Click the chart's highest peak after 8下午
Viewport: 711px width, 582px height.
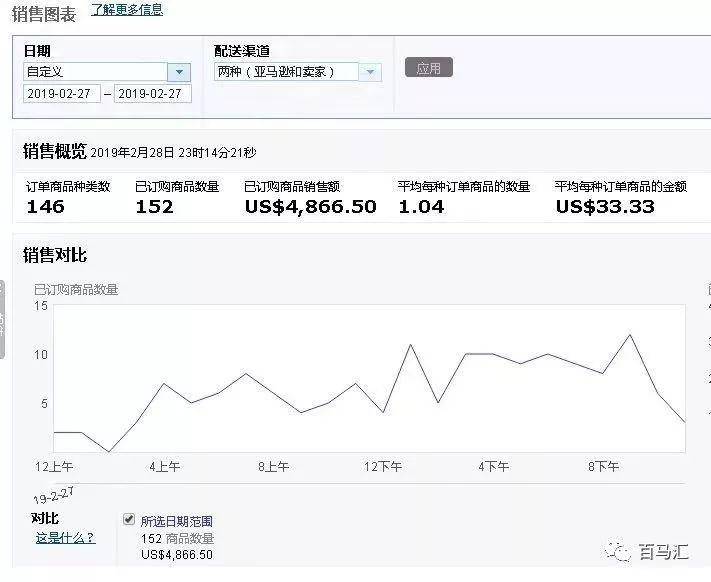coord(629,335)
